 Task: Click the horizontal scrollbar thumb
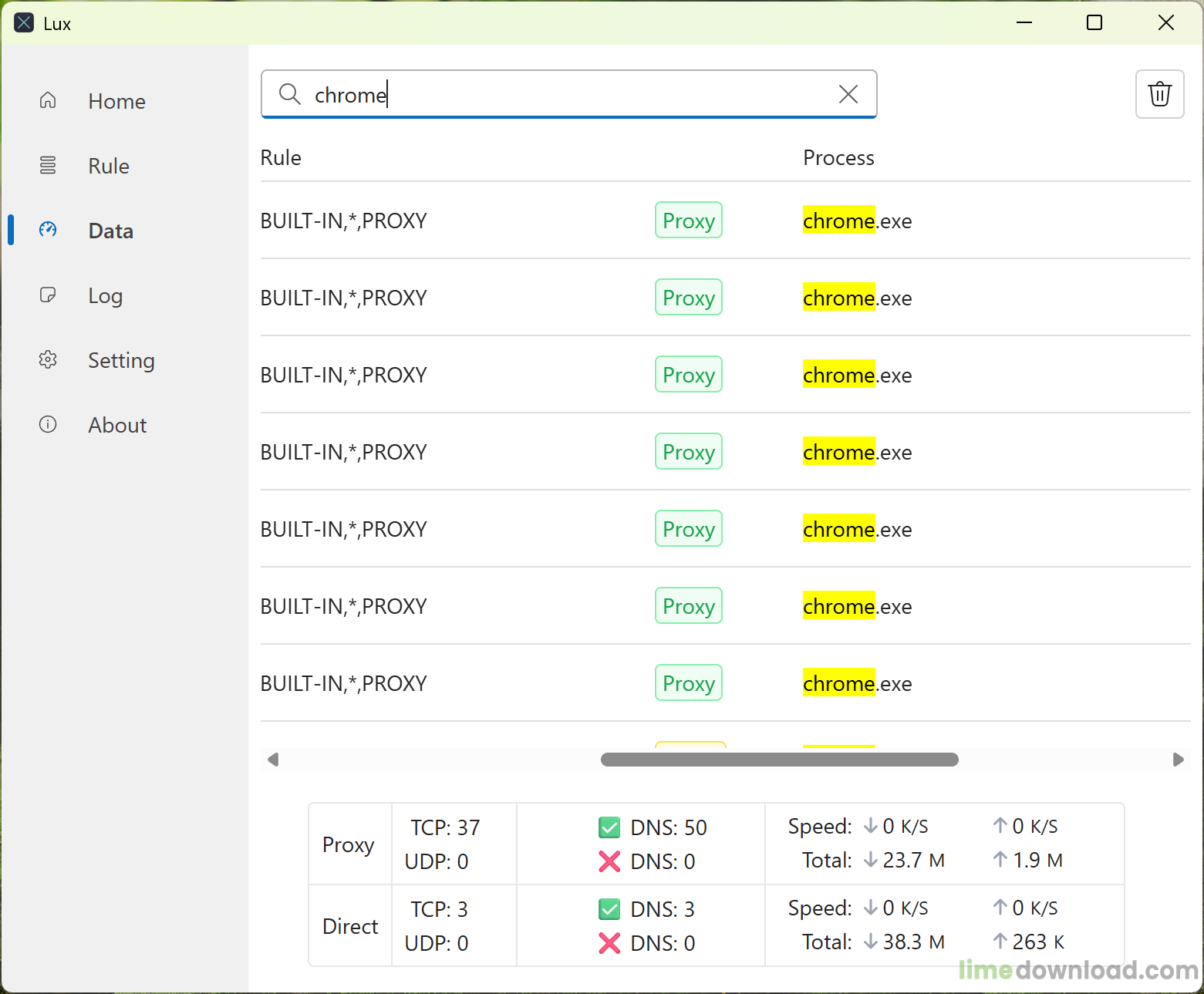click(x=779, y=760)
